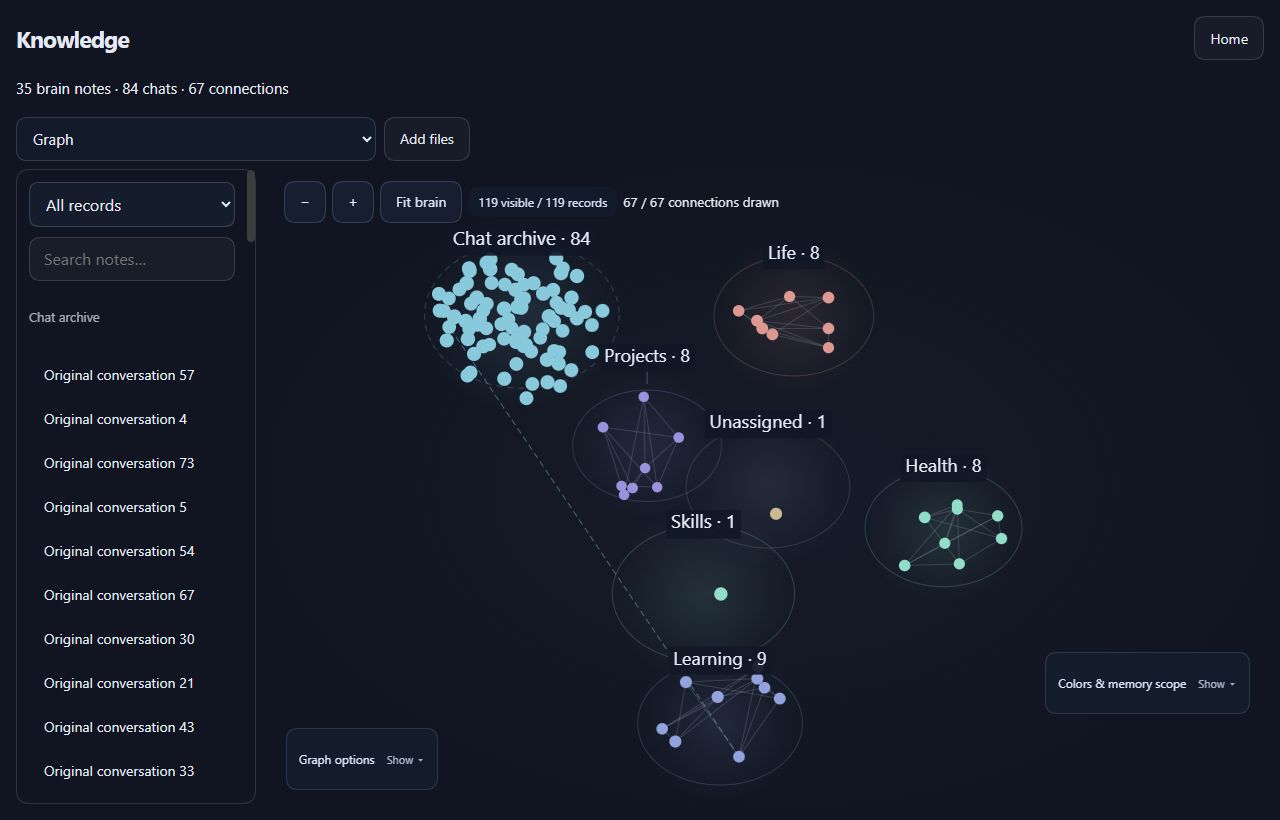Select the single Skills node
The width and height of the screenshot is (1280, 820).
tap(721, 594)
